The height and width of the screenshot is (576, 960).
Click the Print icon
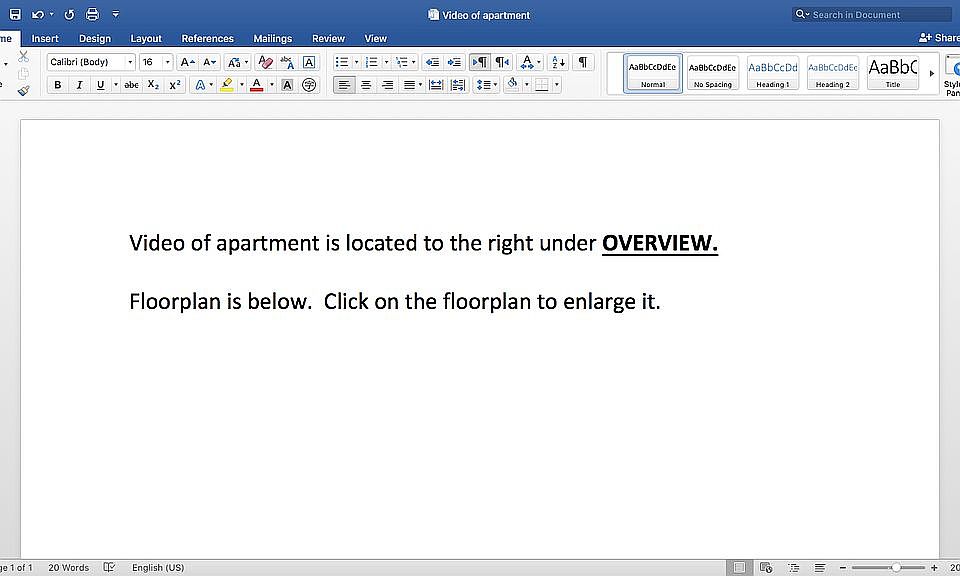coord(92,14)
